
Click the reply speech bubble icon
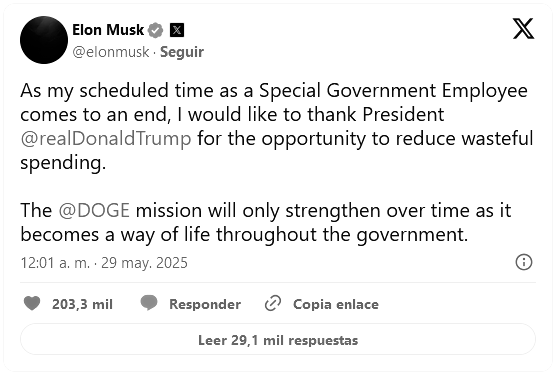149,303
